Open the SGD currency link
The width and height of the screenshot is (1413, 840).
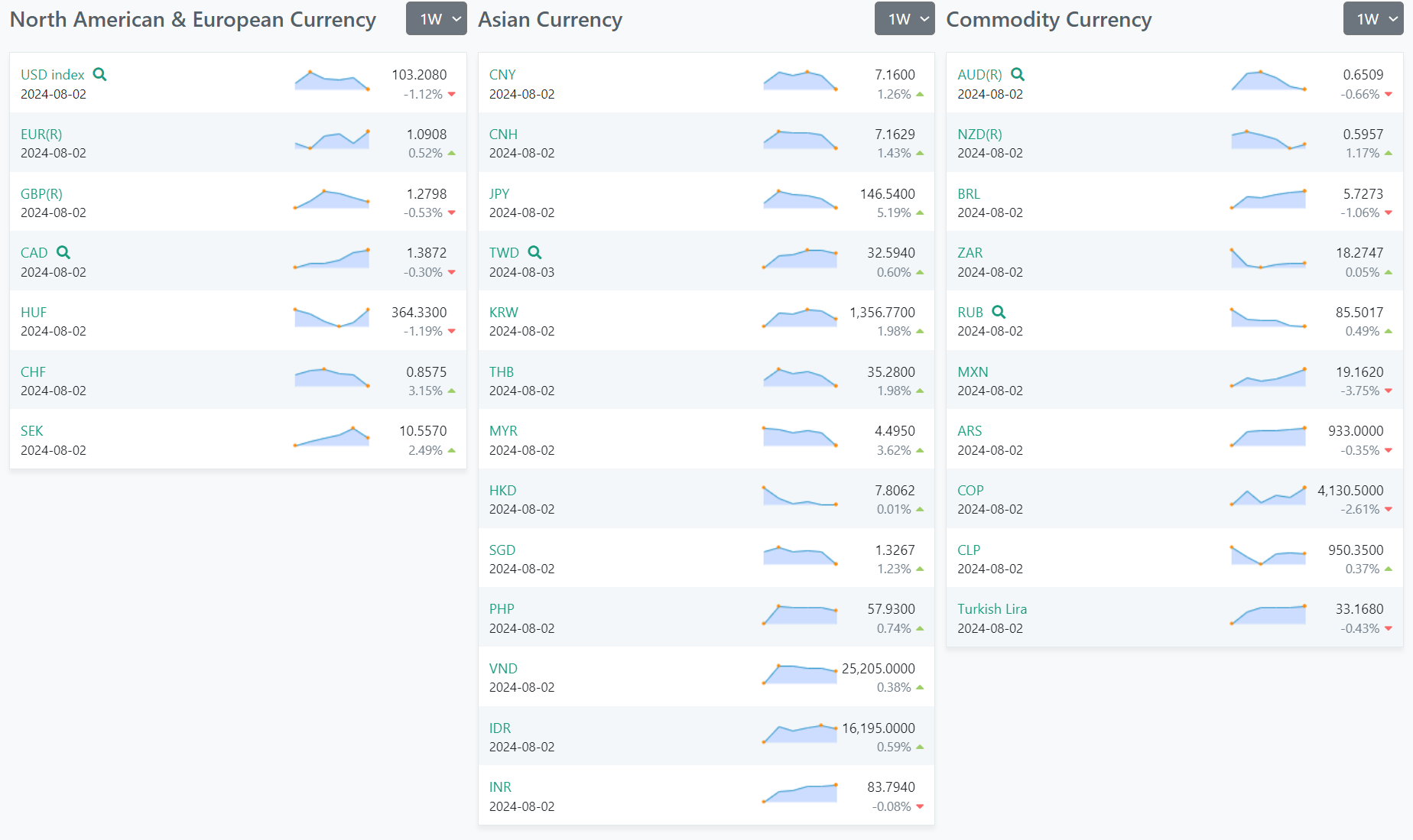coord(502,550)
